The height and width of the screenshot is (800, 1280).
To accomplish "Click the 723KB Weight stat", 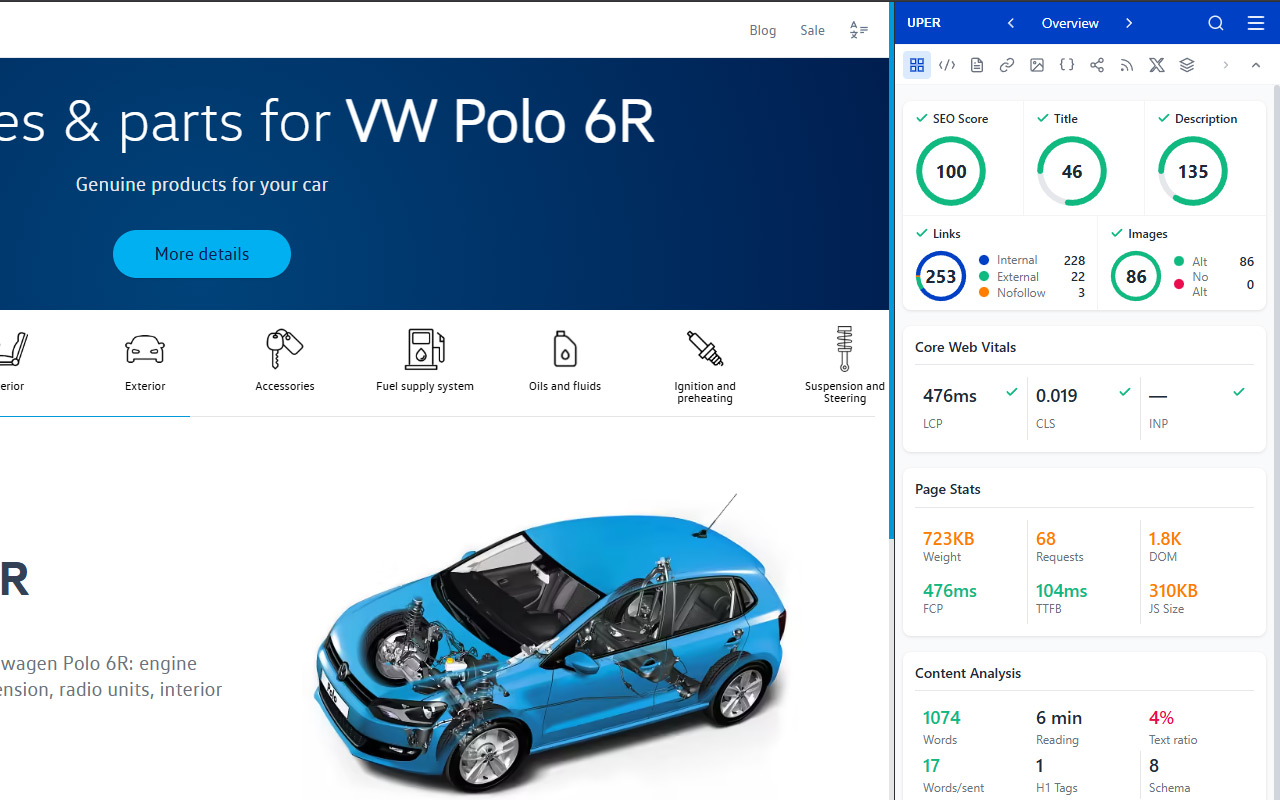I will coord(948,546).
